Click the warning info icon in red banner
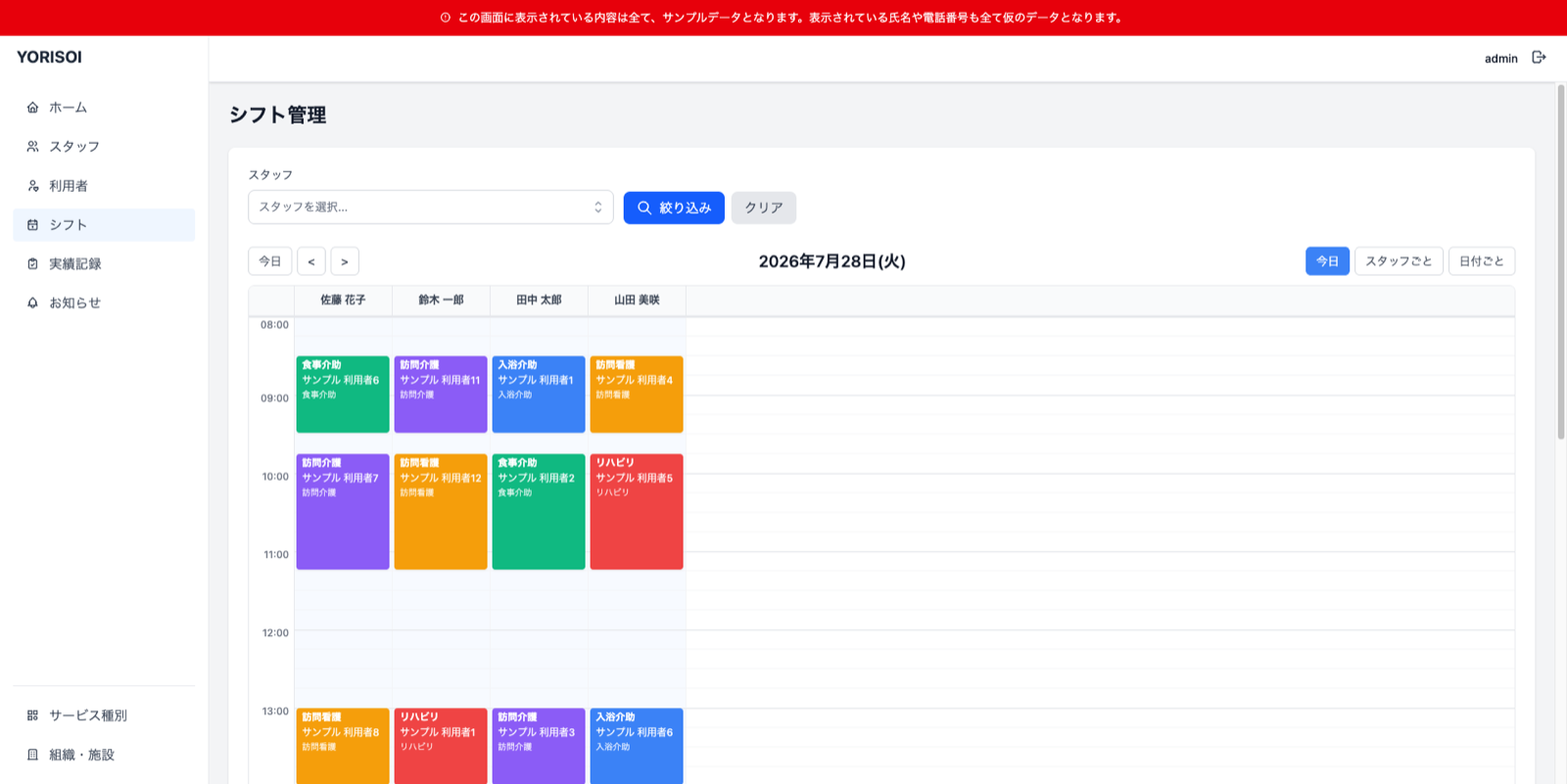The image size is (1567, 784). point(446,18)
